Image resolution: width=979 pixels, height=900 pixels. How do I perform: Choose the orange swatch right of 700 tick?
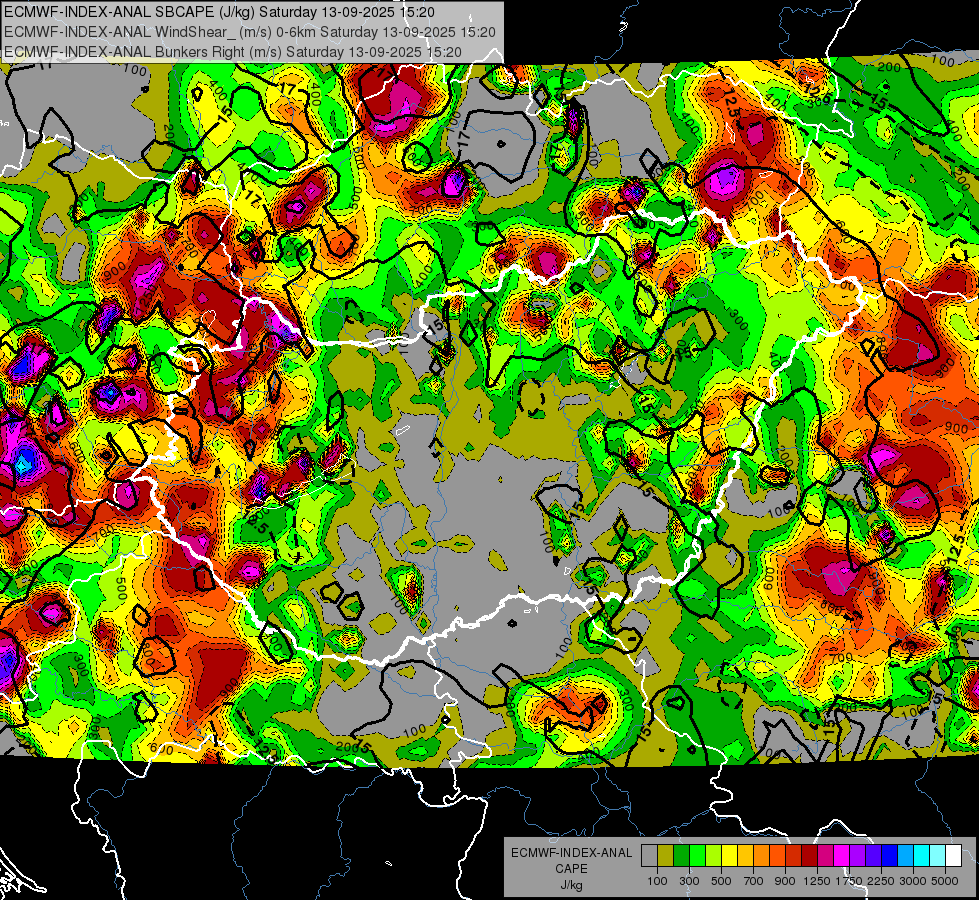coord(761,855)
